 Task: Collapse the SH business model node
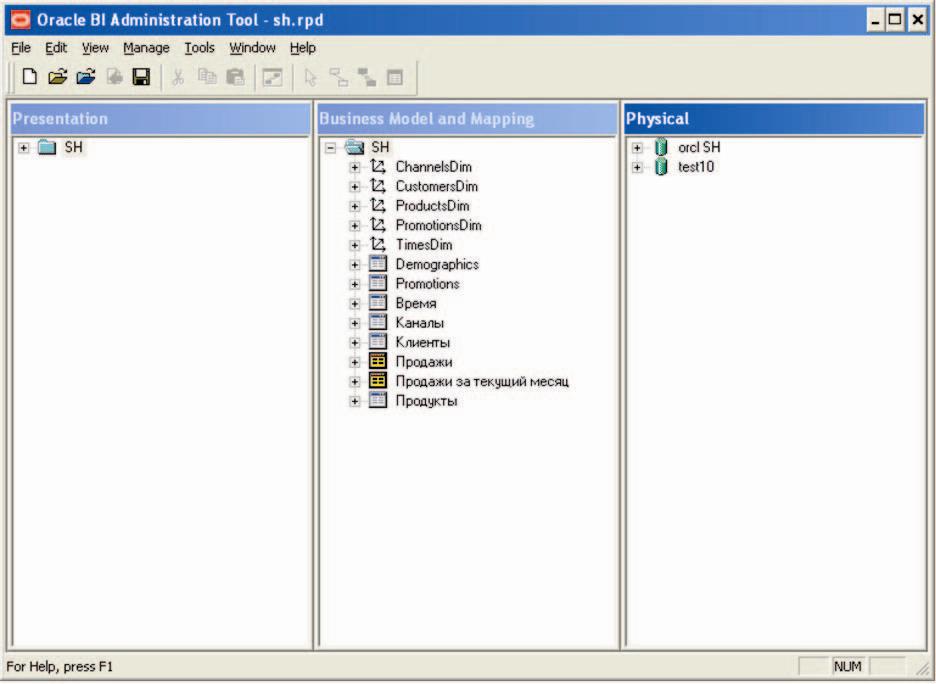point(330,147)
